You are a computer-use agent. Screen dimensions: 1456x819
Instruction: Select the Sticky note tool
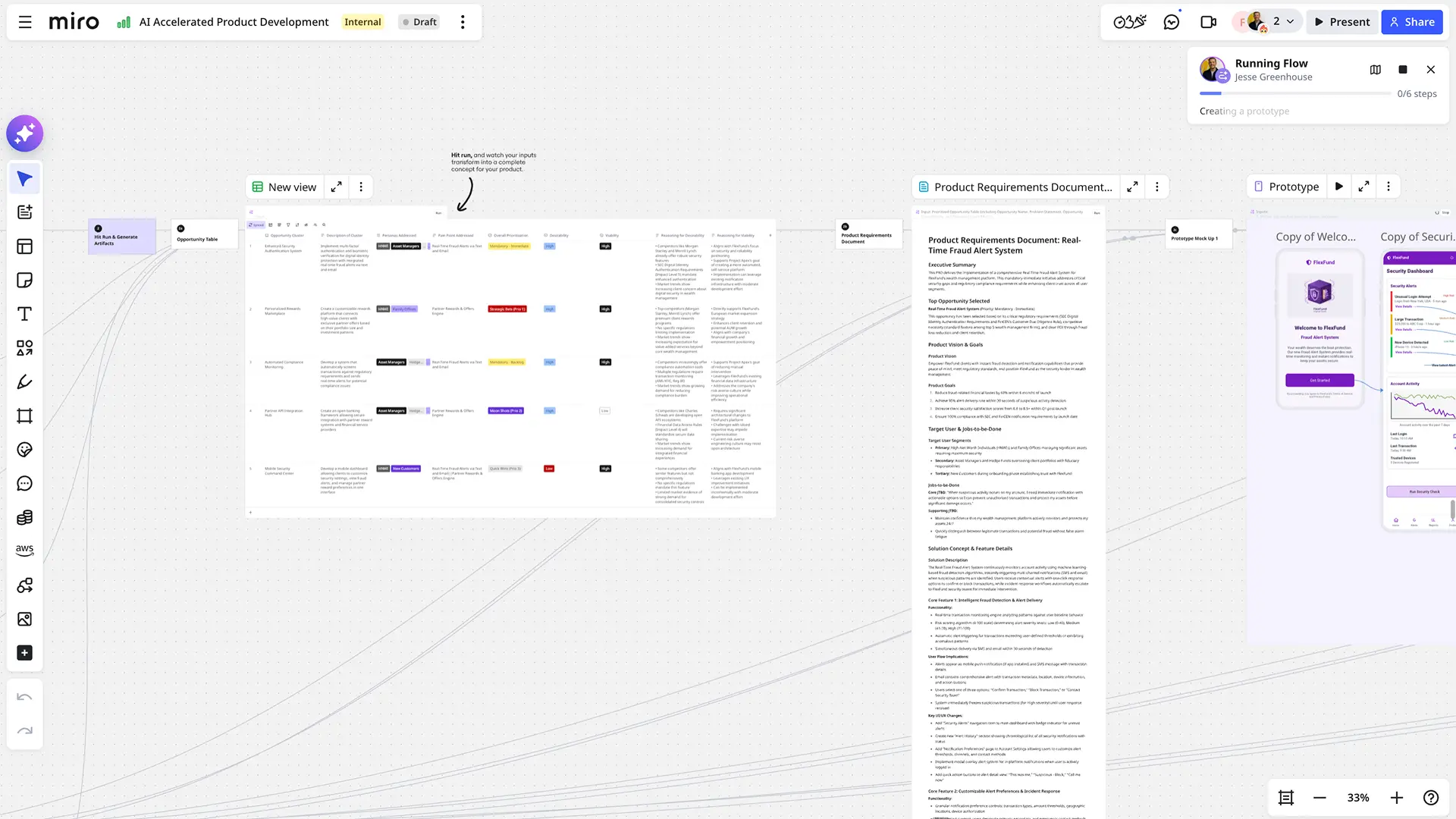[24, 281]
